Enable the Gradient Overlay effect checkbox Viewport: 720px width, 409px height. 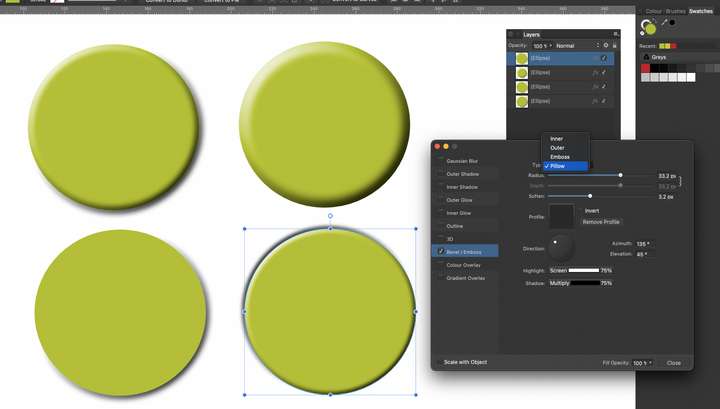[x=441, y=278]
